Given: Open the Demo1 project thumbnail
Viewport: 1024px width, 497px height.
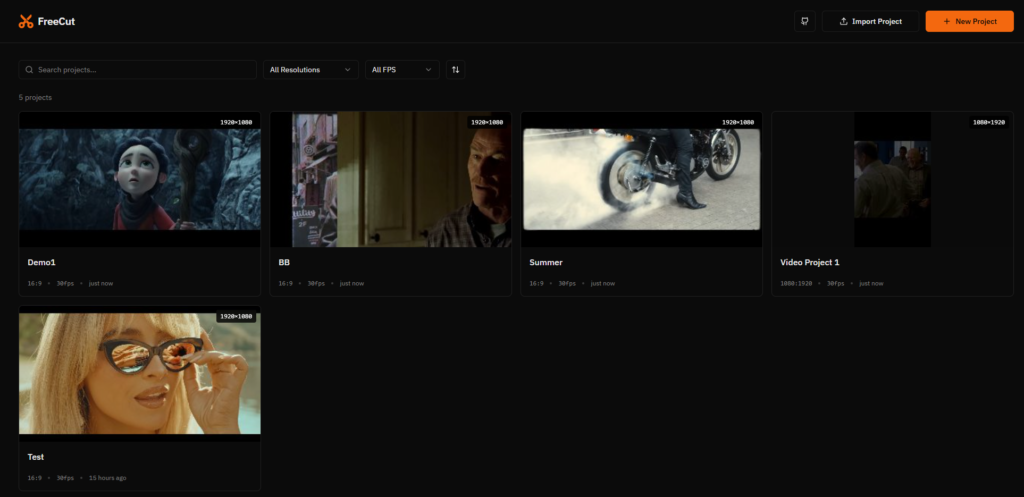Looking at the screenshot, I should point(139,180).
